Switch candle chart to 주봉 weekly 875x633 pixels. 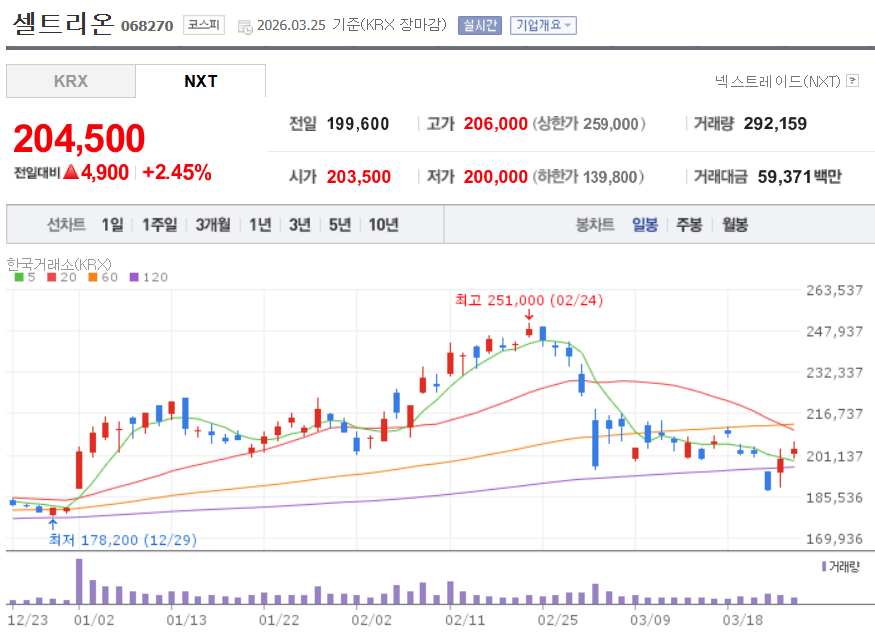(x=689, y=225)
